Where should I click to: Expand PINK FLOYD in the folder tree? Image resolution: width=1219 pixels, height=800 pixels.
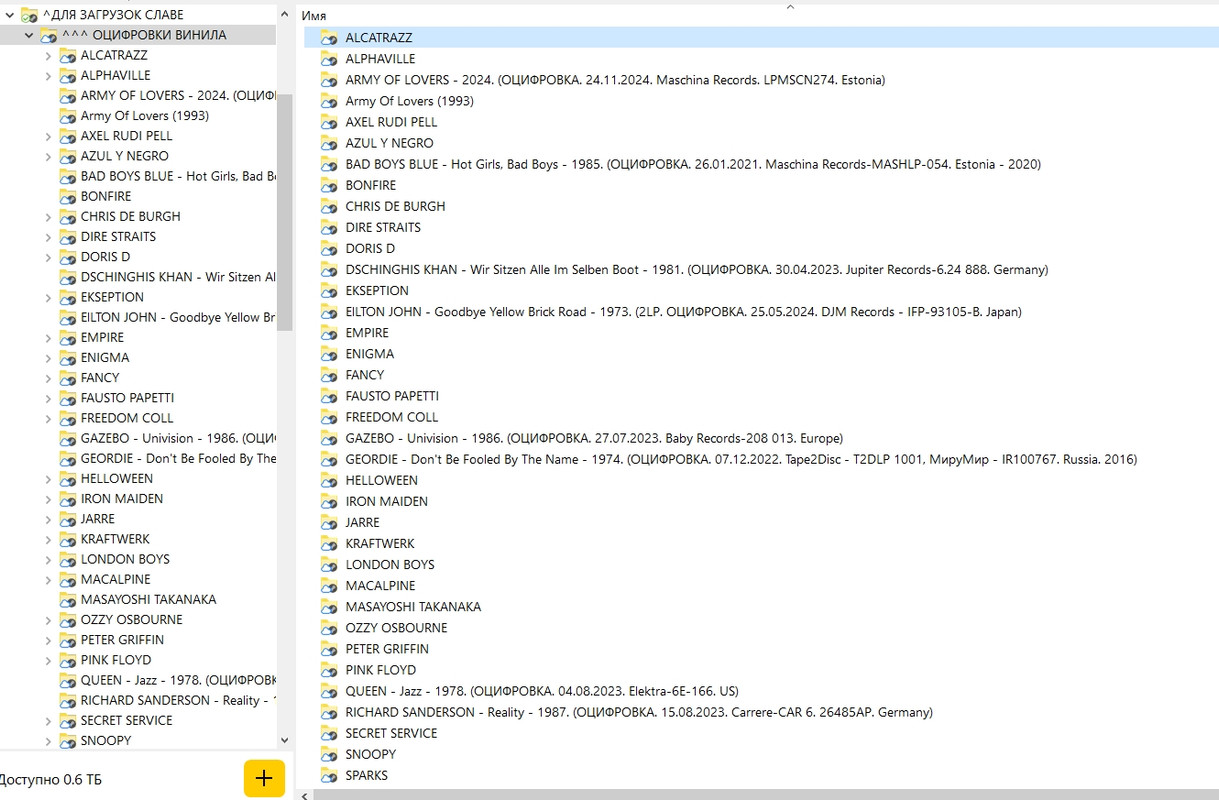(48, 660)
